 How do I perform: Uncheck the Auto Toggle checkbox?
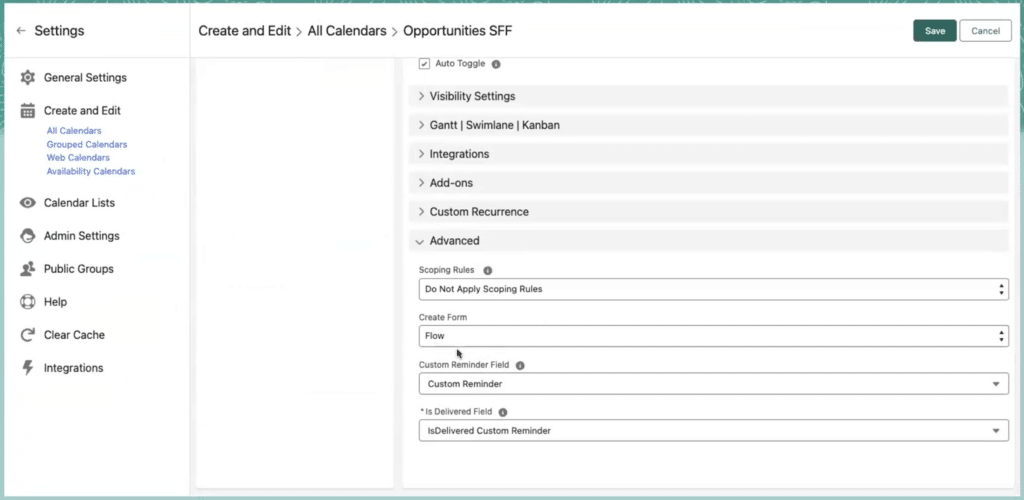(x=424, y=64)
